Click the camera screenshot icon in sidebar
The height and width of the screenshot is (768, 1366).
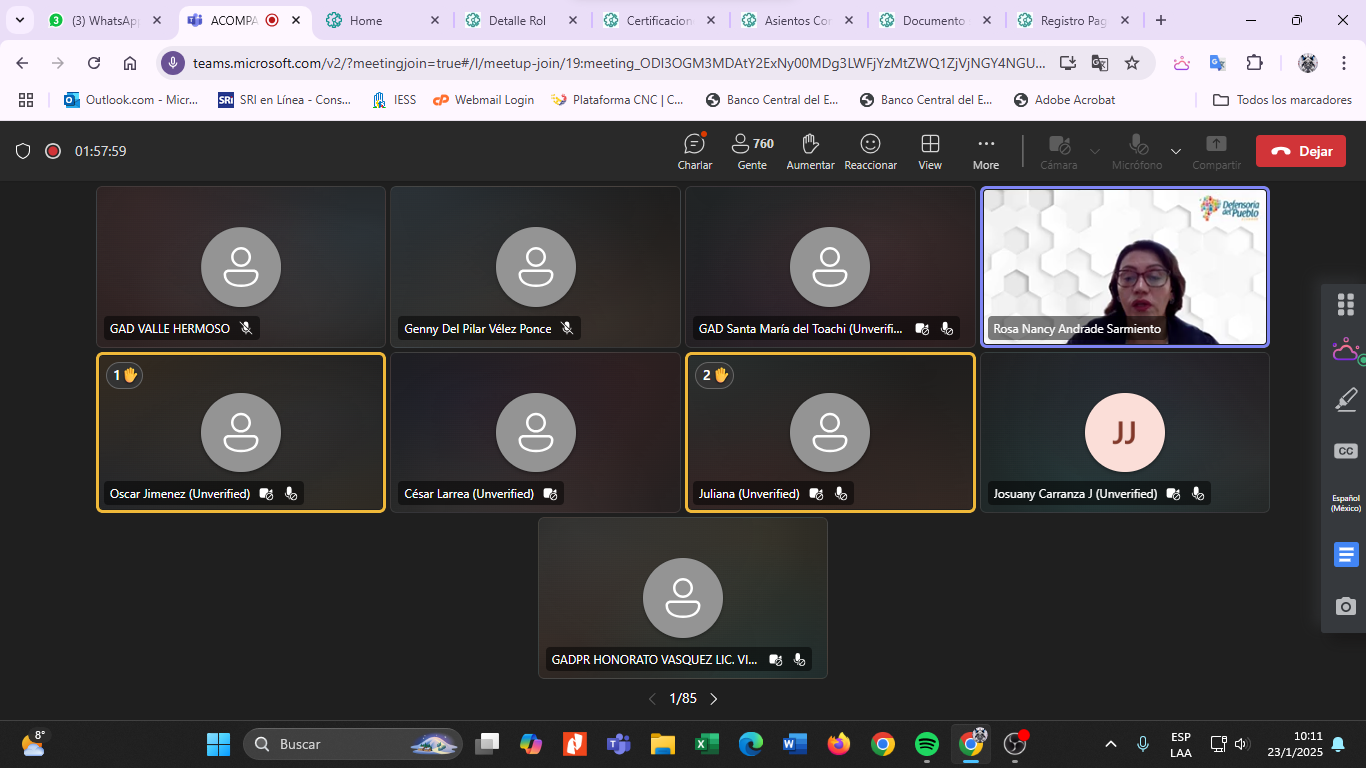(x=1346, y=606)
